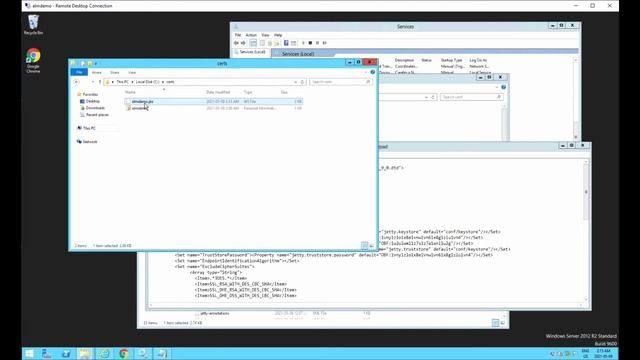Open recent locations dropdown next to Forward arrow
Screen dimensions: 640x360
click(x=93, y=82)
